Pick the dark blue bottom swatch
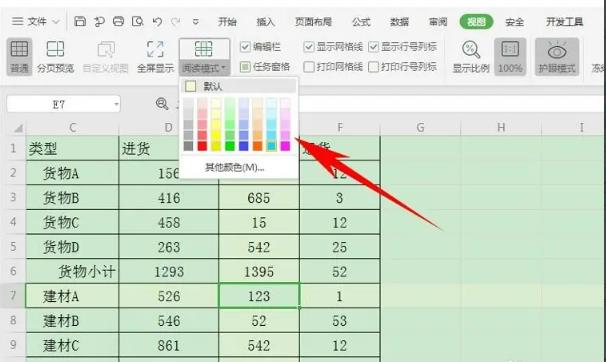 (243, 146)
